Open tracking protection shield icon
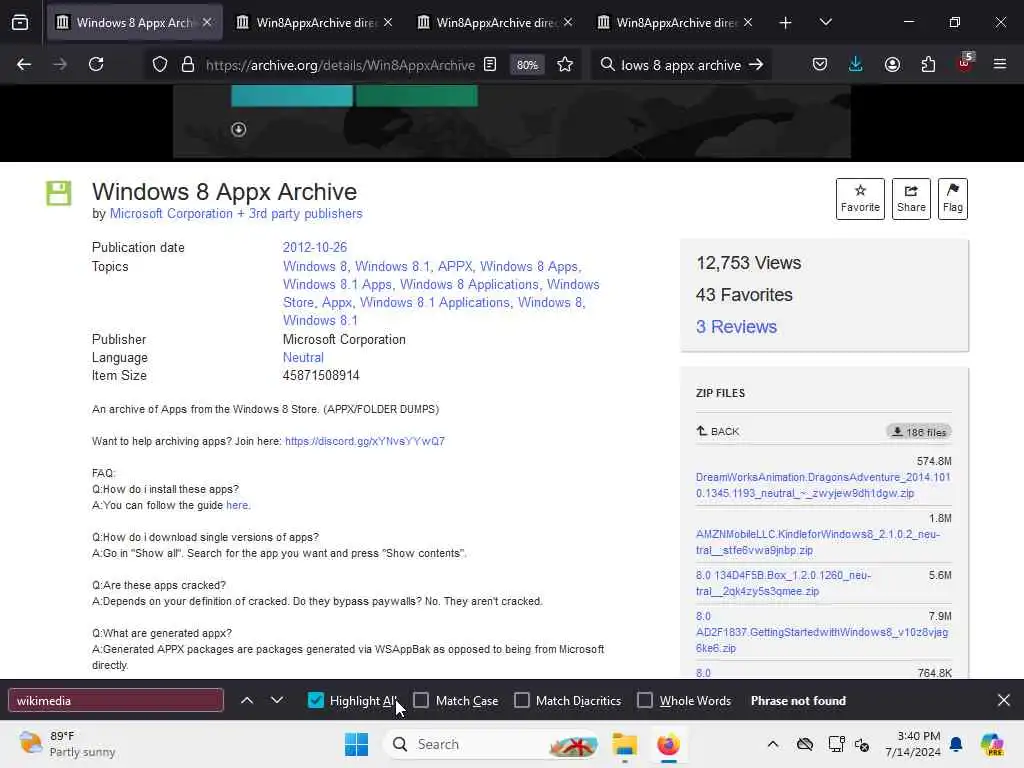 click(160, 65)
